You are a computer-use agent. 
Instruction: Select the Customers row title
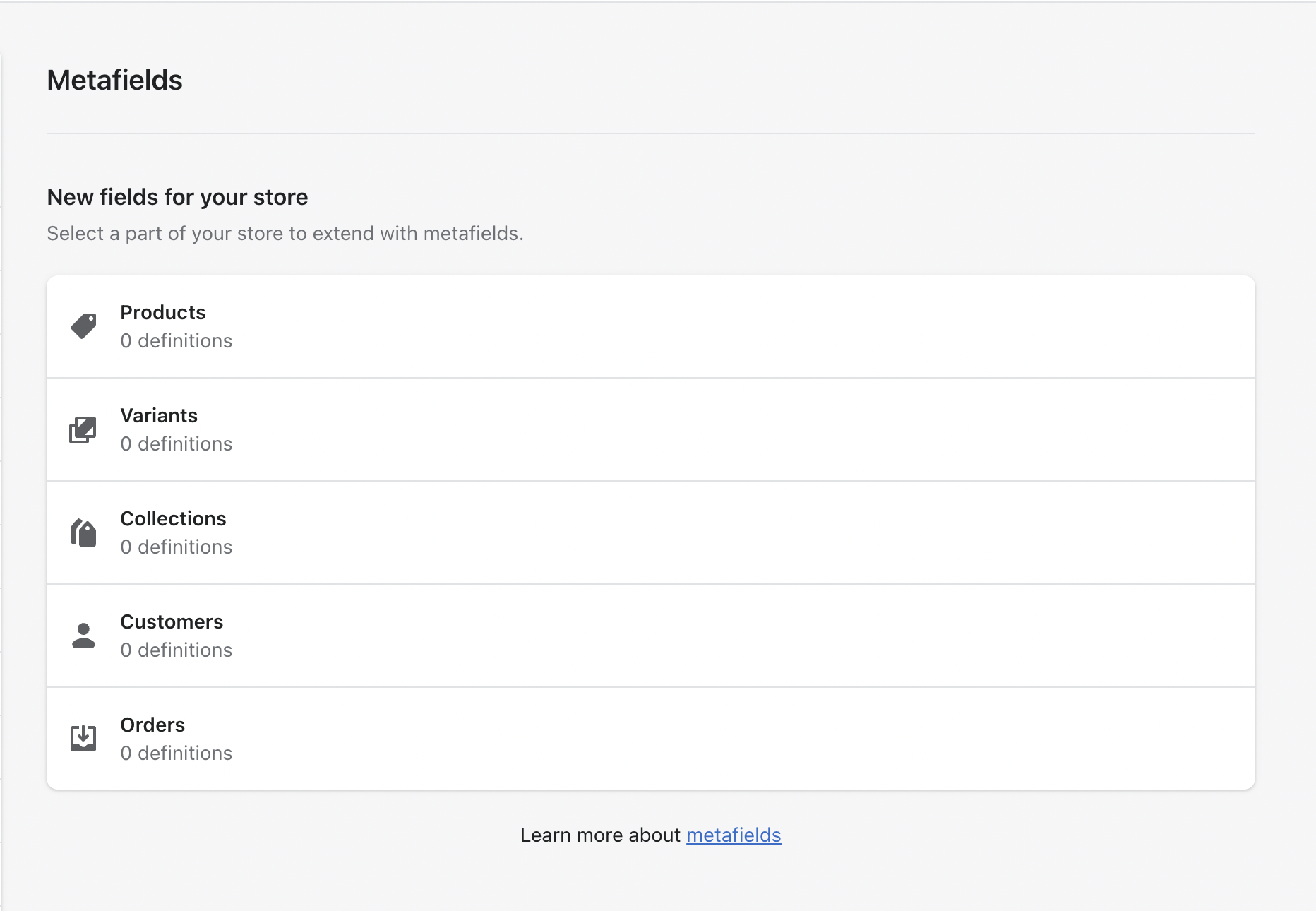[x=172, y=621]
